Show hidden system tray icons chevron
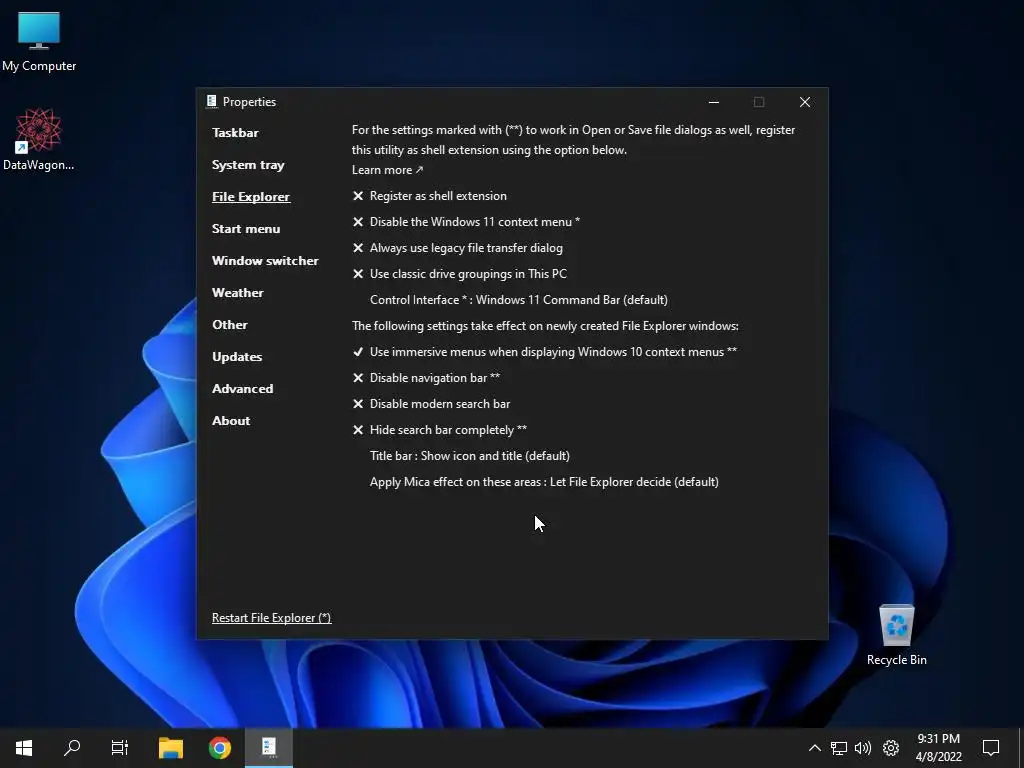Screen dimensions: 1024x768 [x=814, y=748]
